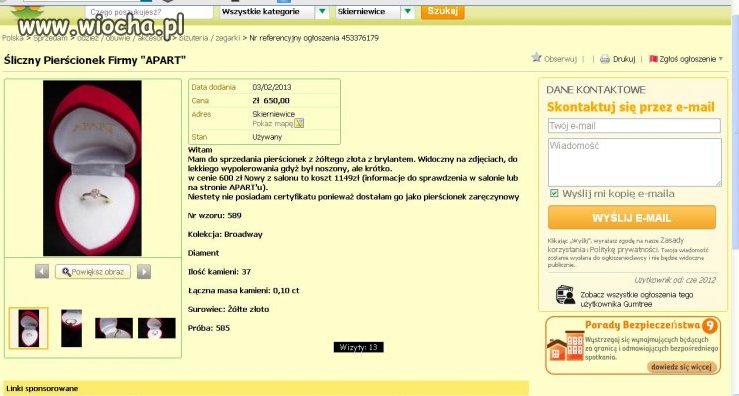Click the Polska breadcrumb link
This screenshot has width=739, height=396.
12,38
